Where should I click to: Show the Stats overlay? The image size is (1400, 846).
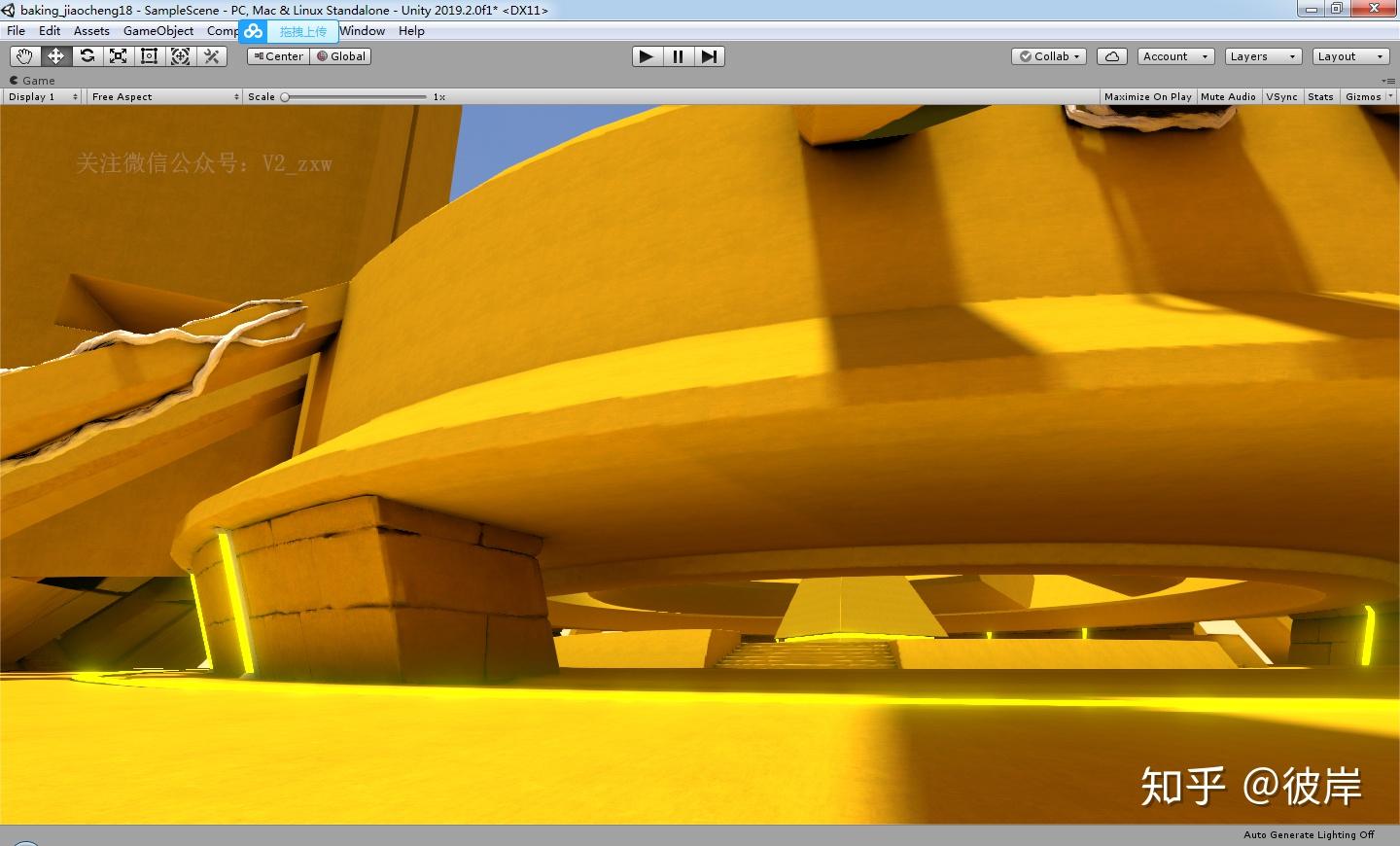click(x=1320, y=97)
